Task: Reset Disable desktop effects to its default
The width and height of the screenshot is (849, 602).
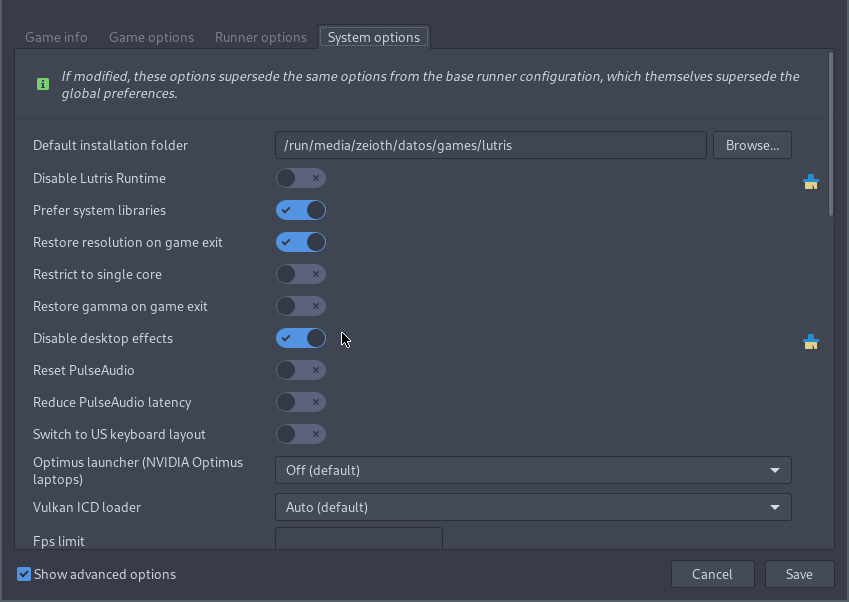Action: click(811, 342)
